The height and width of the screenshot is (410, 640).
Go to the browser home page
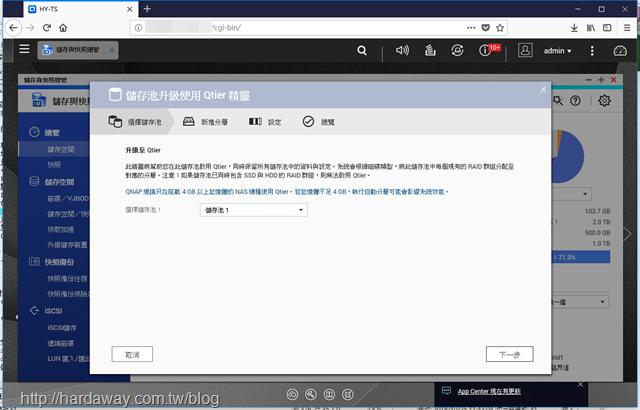[x=63, y=28]
